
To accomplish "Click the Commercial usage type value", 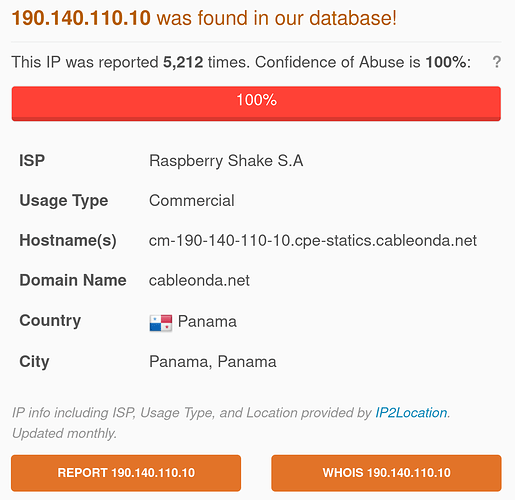I will 192,201.
